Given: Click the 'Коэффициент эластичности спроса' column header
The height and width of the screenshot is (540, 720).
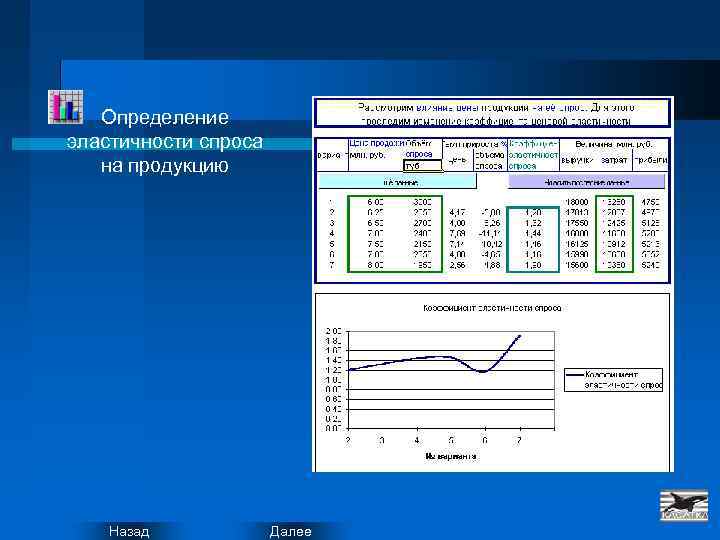Looking at the screenshot, I should pos(533,155).
